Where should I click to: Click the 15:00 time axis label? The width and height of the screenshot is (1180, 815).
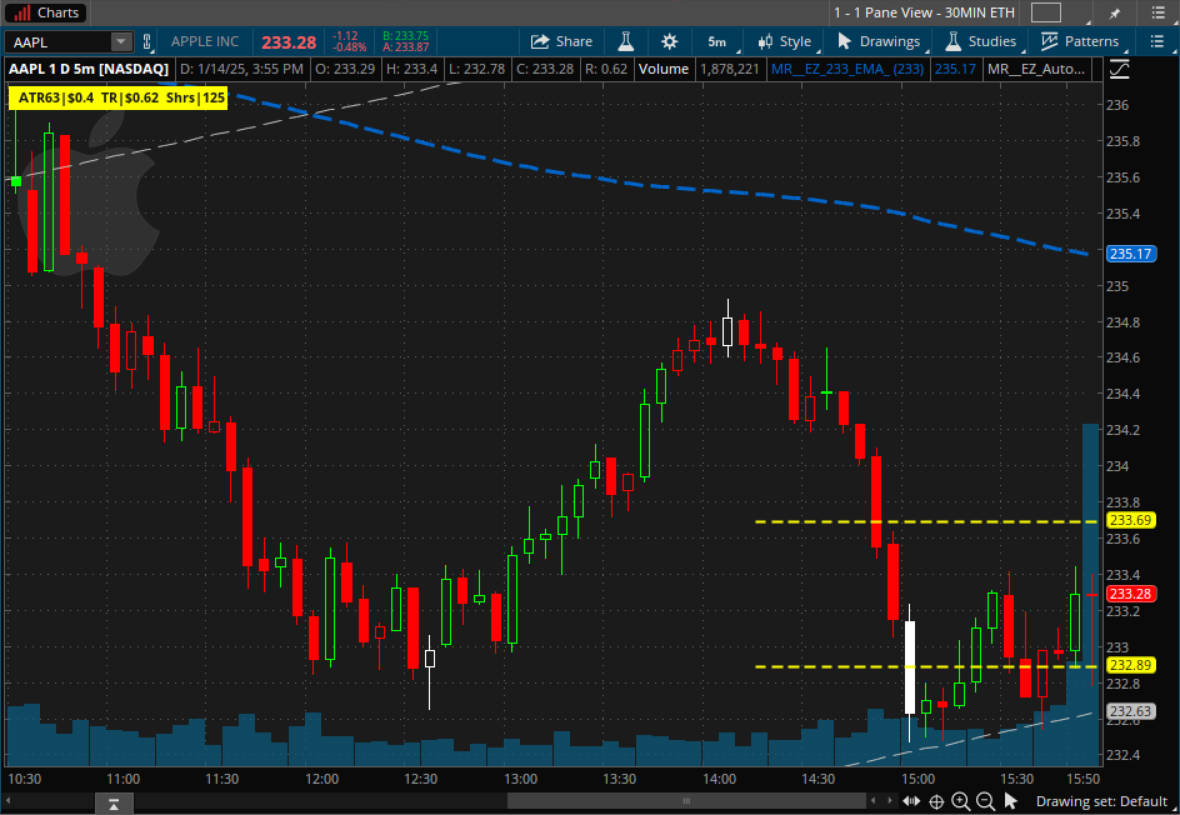[x=917, y=778]
